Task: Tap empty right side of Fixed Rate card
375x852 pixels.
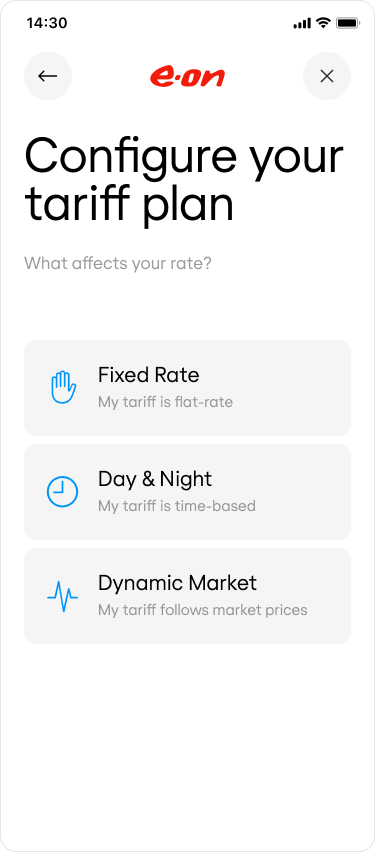Action: point(304,388)
